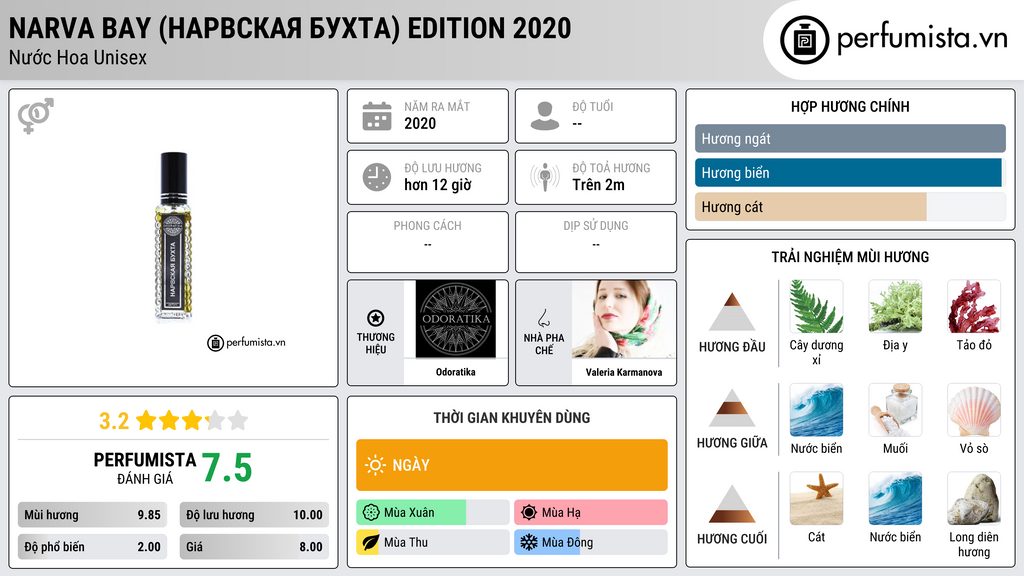Click the perfumista.vn perfume bottle logo icon
Screen dimensions: 1024x576
(x=804, y=40)
